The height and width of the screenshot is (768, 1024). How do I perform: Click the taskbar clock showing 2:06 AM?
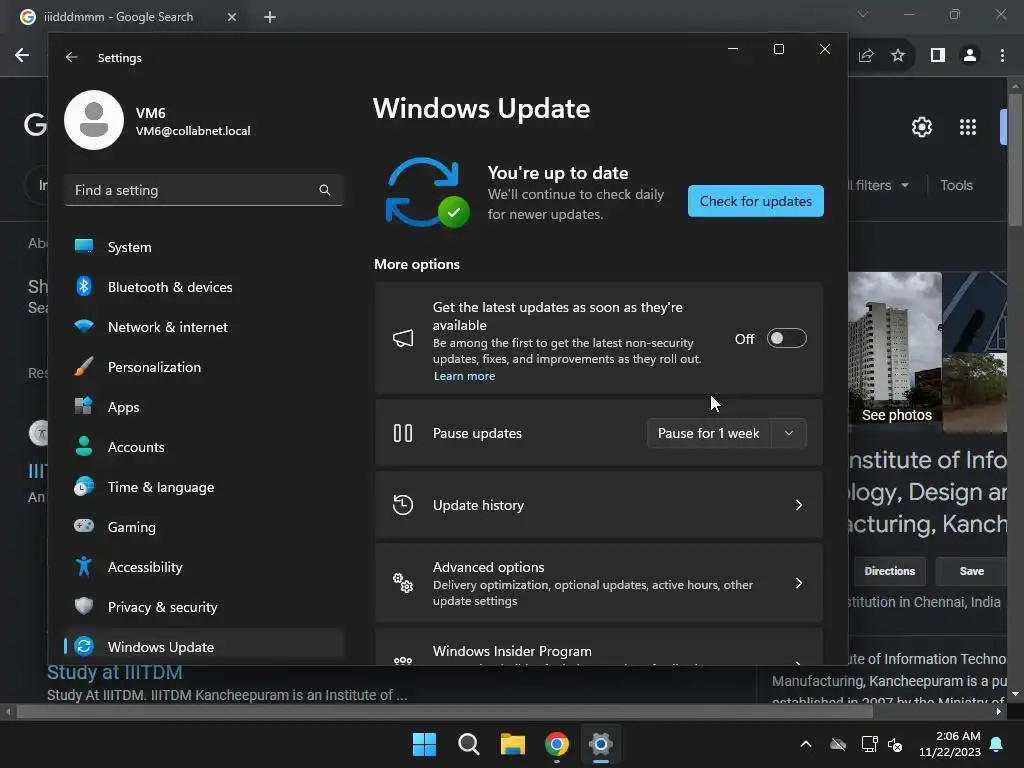tap(950, 744)
